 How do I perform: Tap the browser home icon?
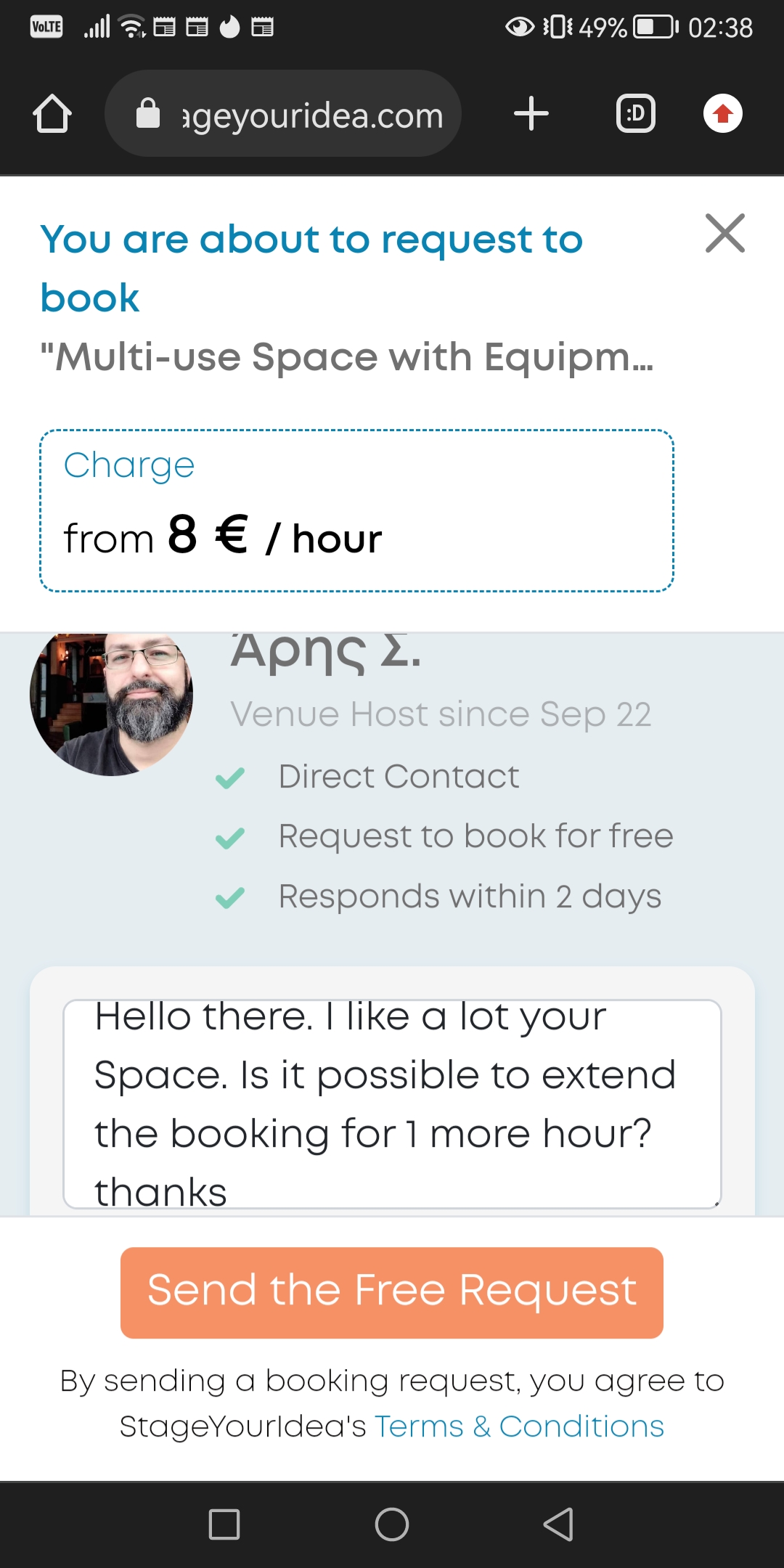52,114
